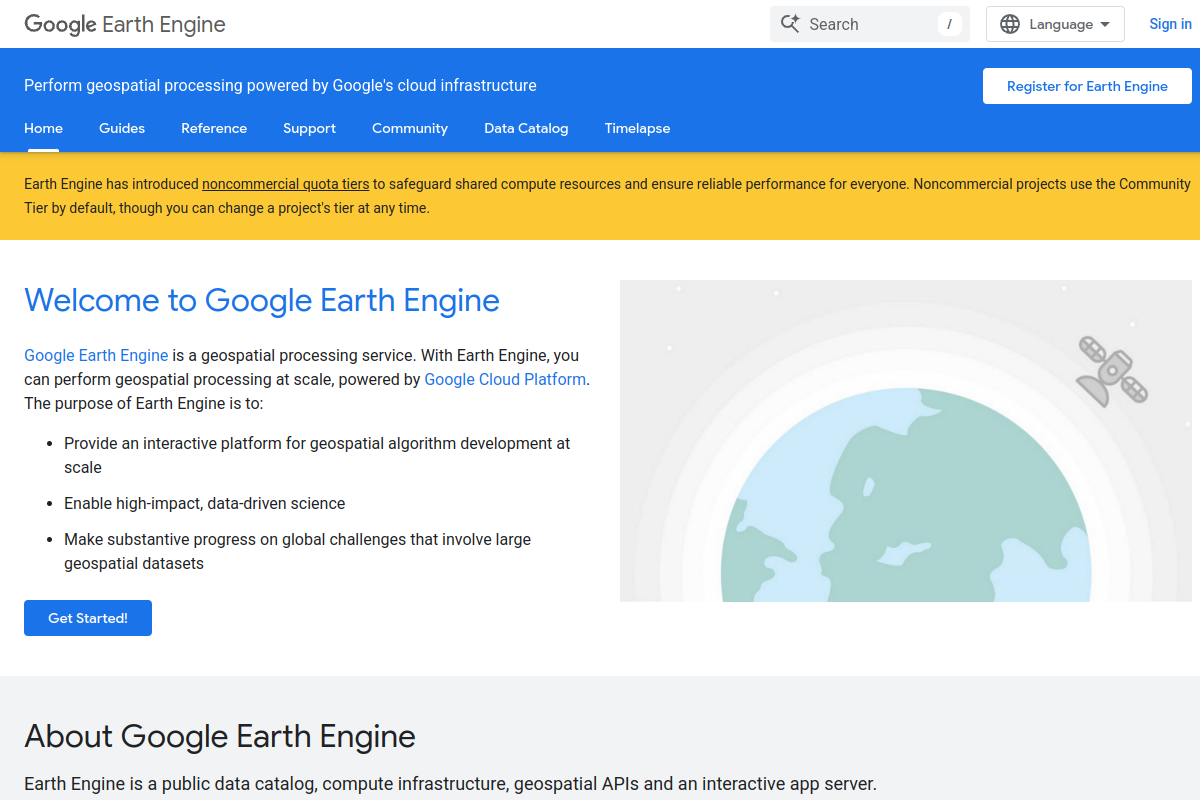Click Register for Earth Engine button

[1087, 86]
